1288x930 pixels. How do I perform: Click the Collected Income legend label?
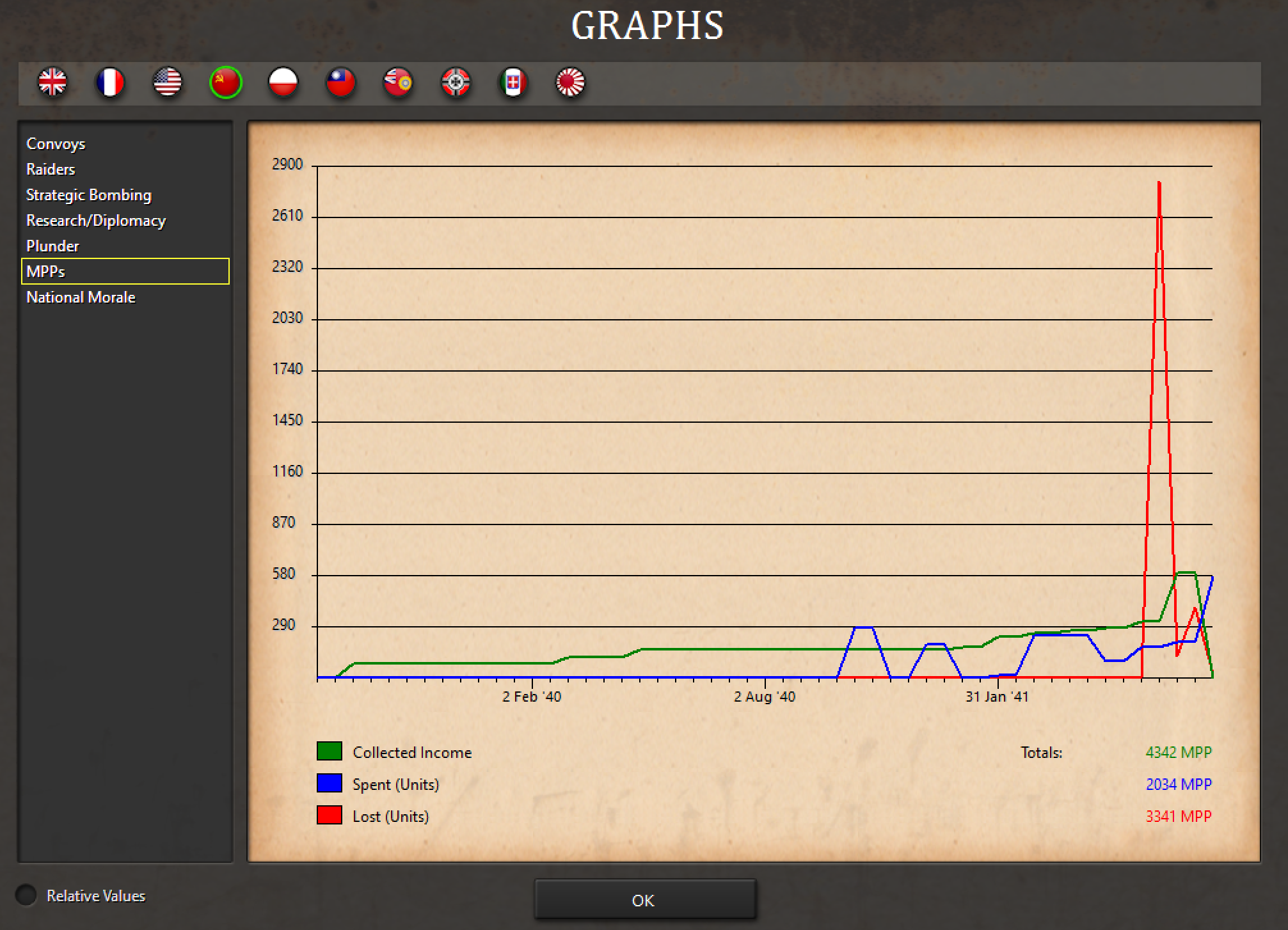(x=412, y=753)
